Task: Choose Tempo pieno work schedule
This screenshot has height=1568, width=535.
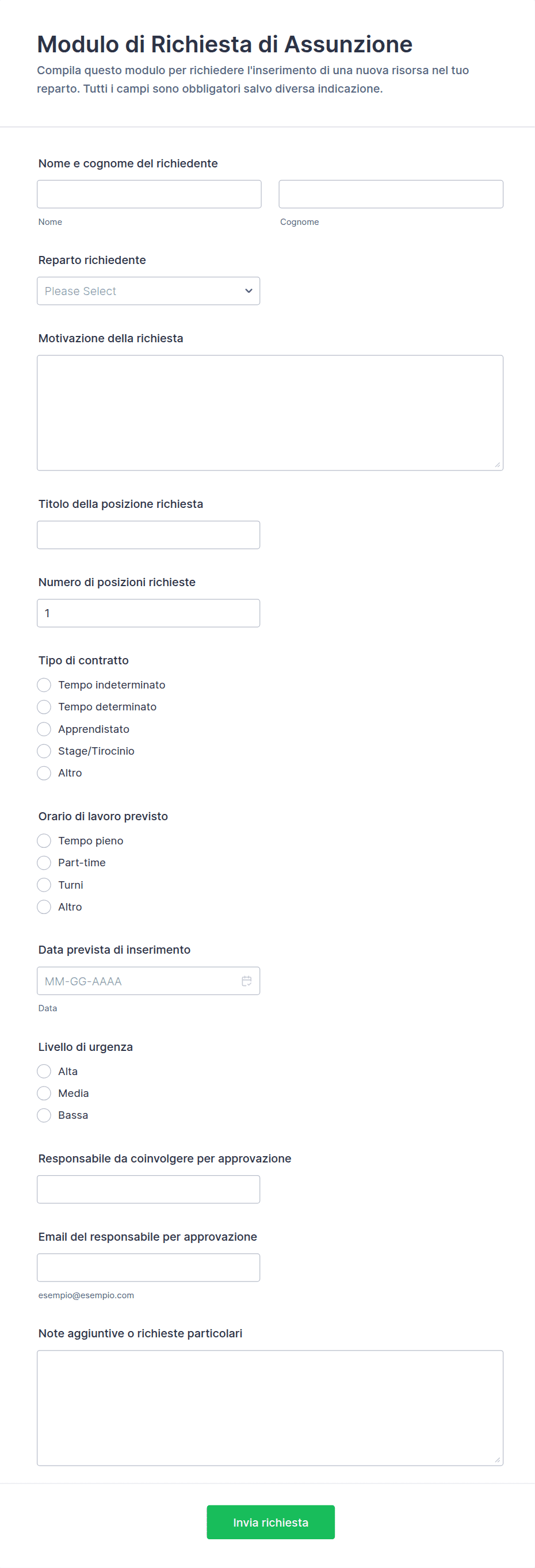Action: (44, 840)
